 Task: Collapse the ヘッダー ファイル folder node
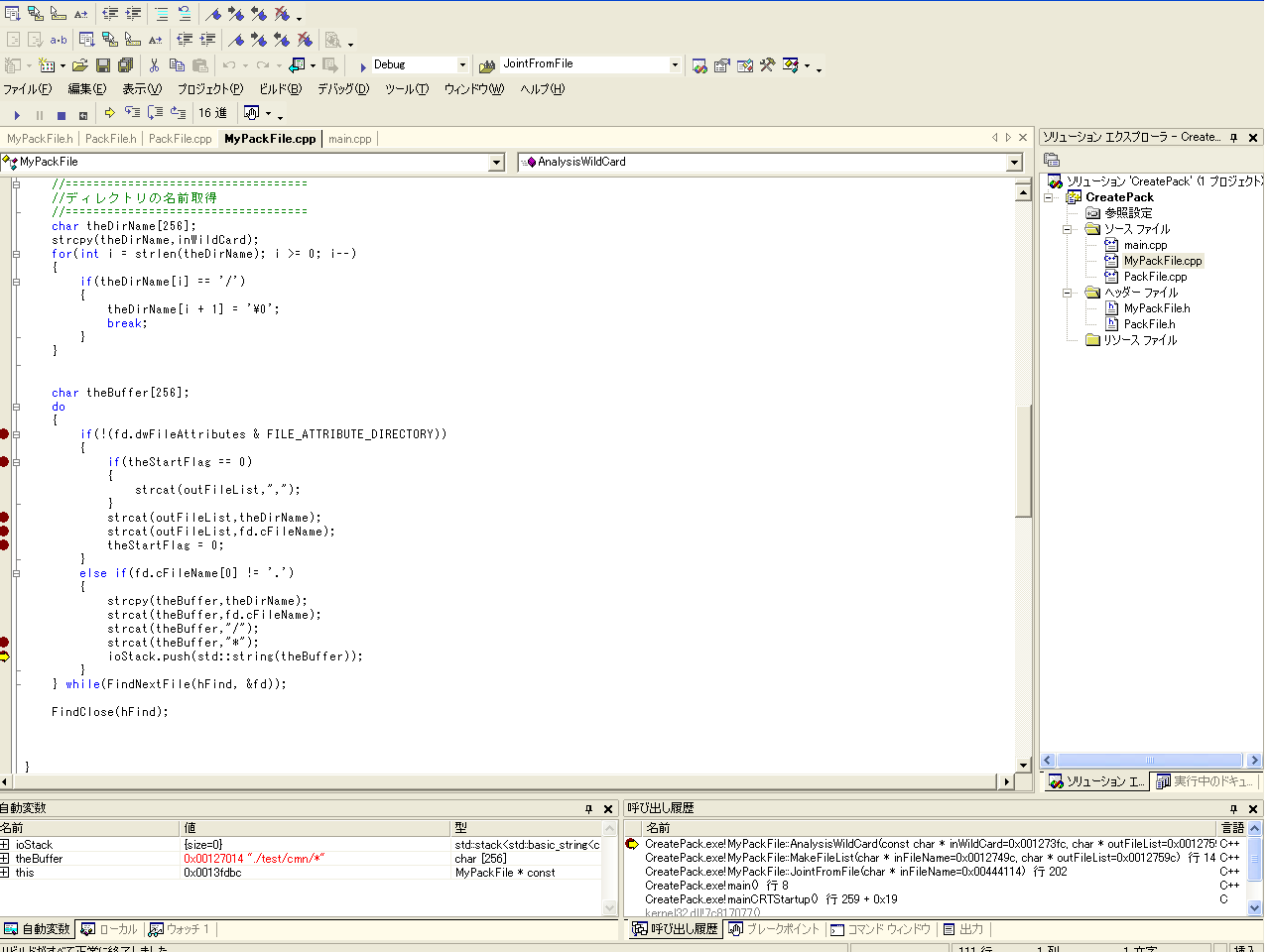click(1068, 293)
